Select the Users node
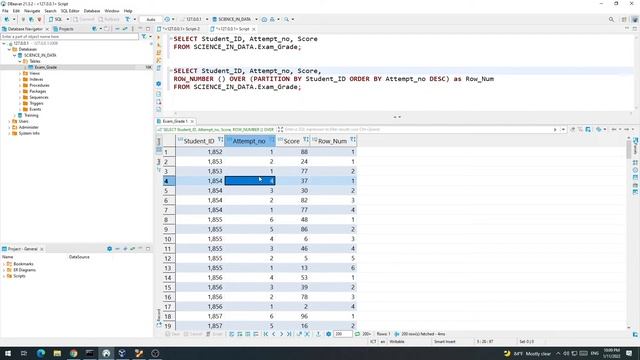 [x=23, y=121]
